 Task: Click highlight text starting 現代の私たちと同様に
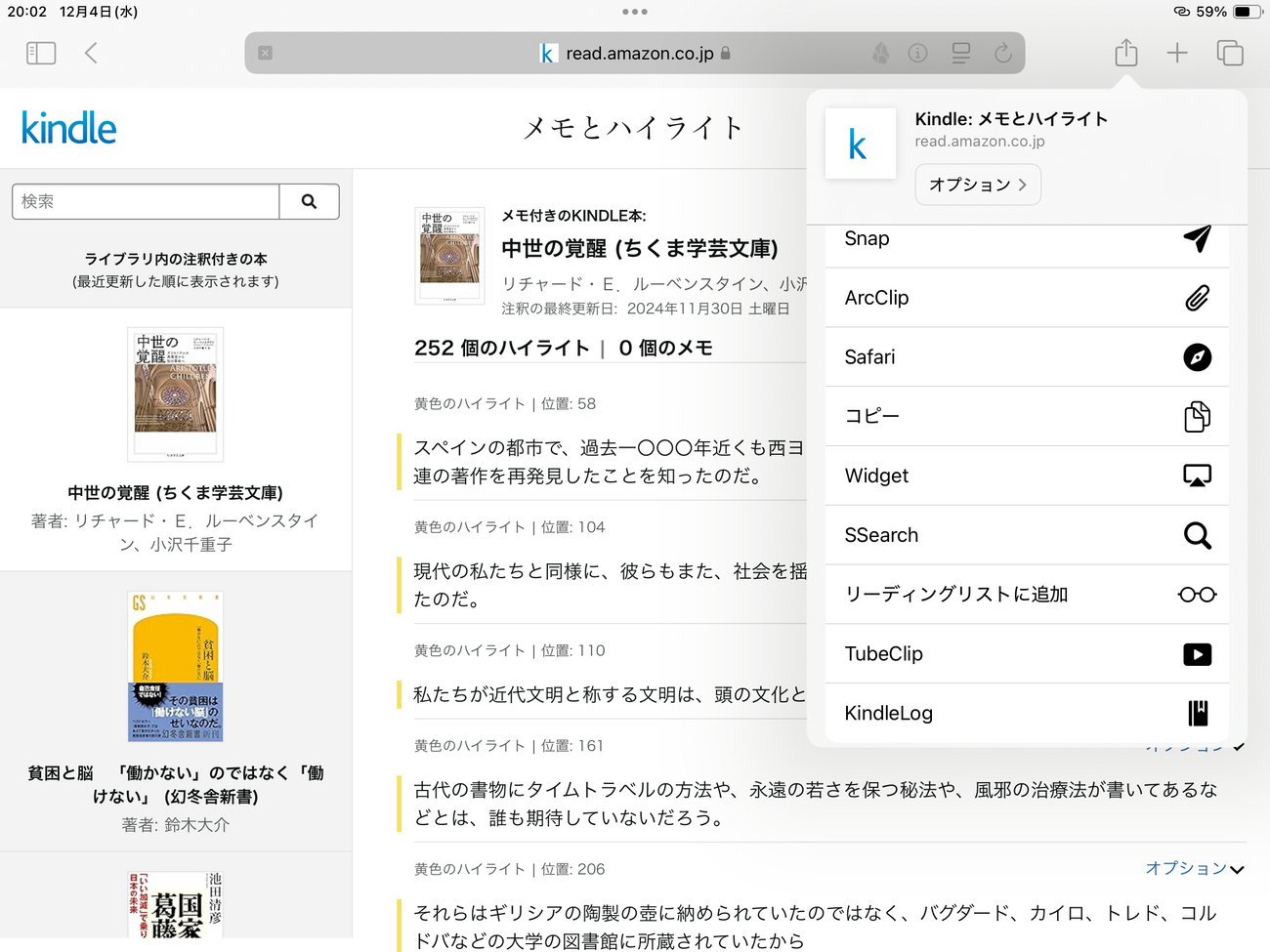click(611, 585)
